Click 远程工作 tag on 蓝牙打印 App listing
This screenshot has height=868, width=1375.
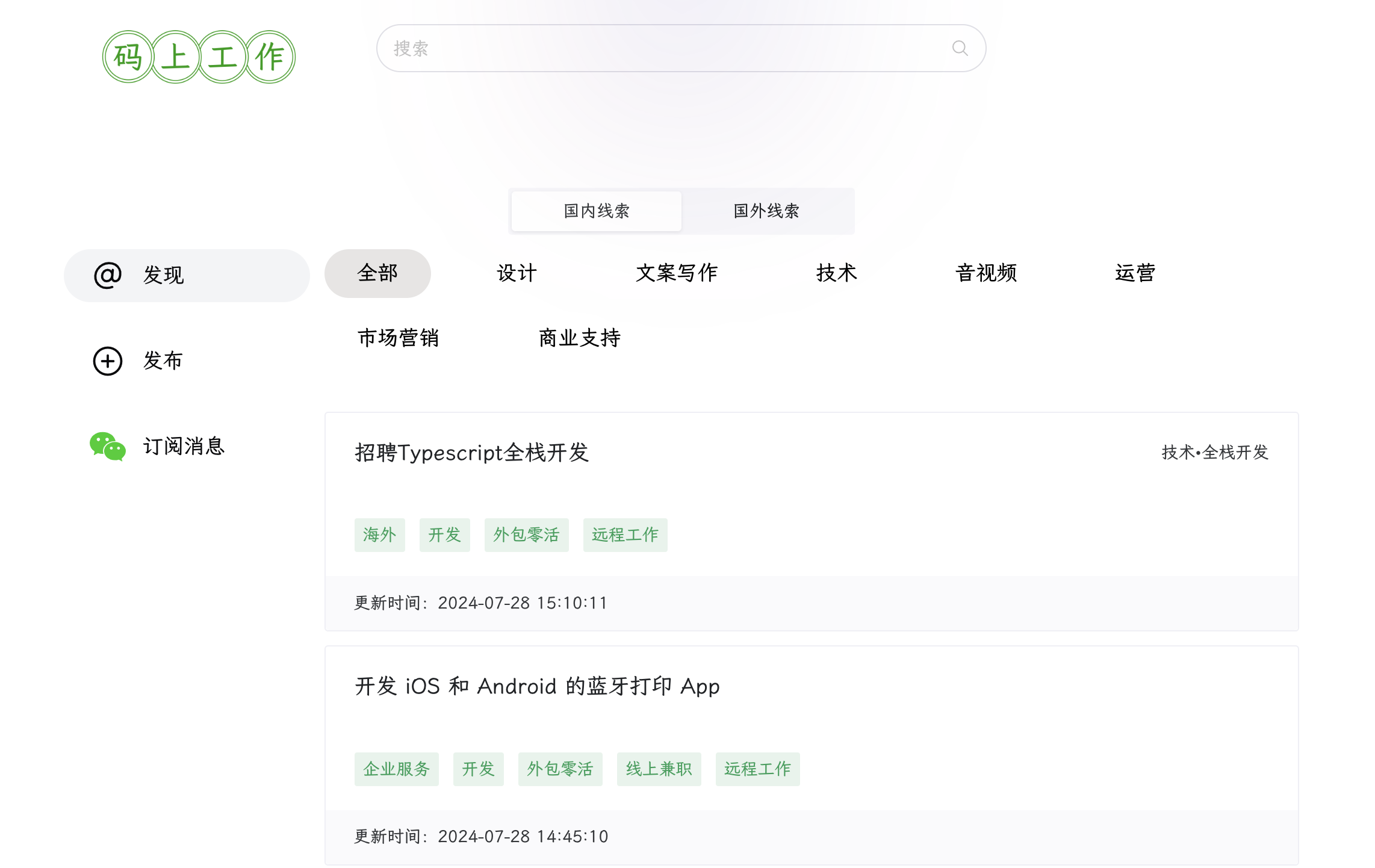point(757,769)
